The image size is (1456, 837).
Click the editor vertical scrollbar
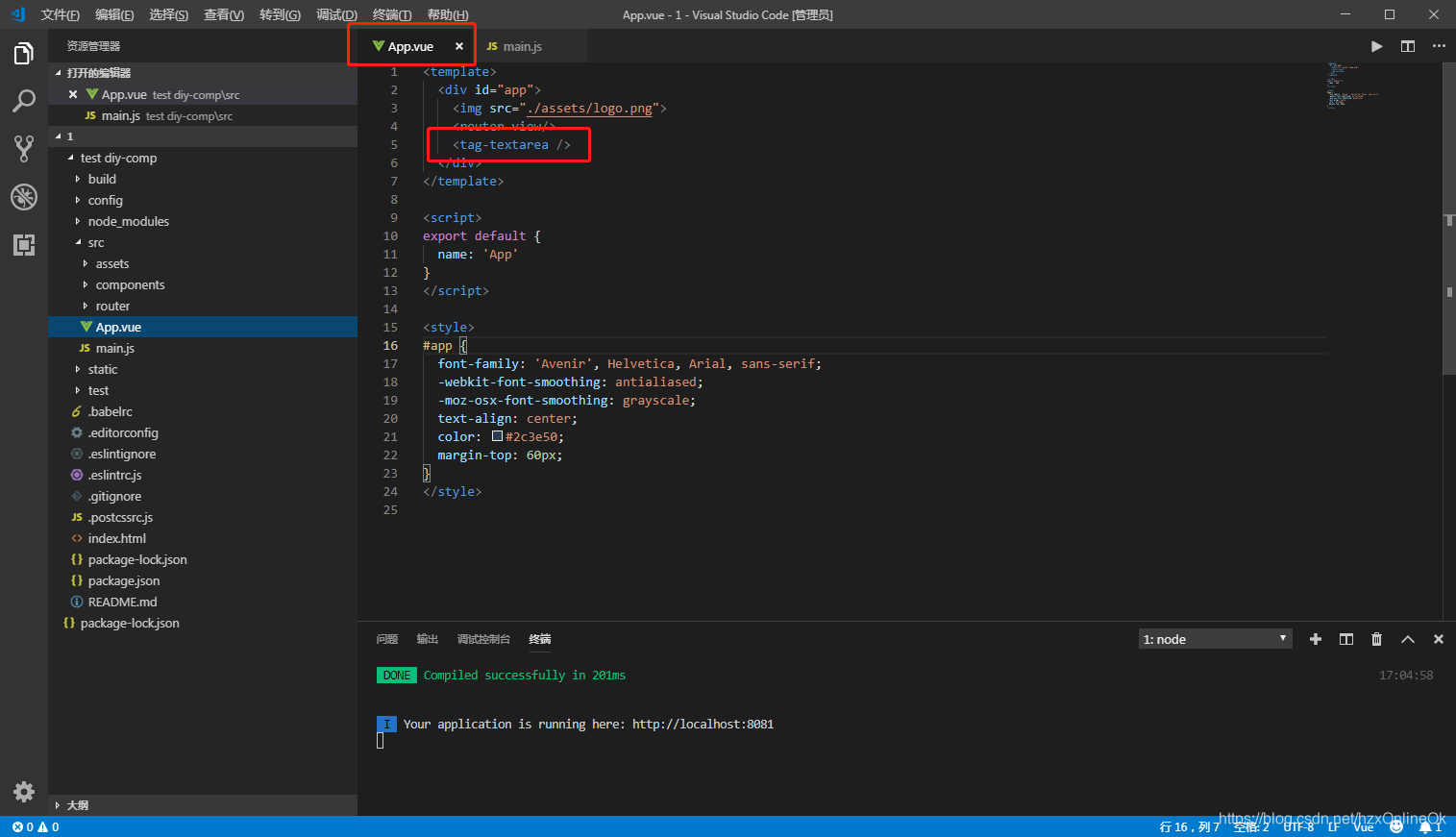[1449, 218]
